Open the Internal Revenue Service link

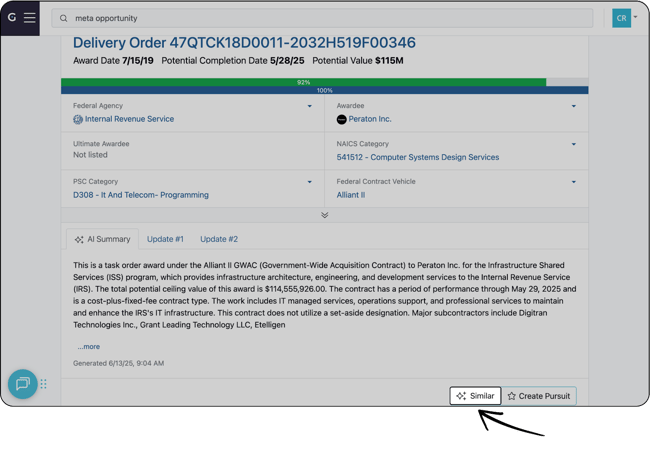(x=129, y=119)
